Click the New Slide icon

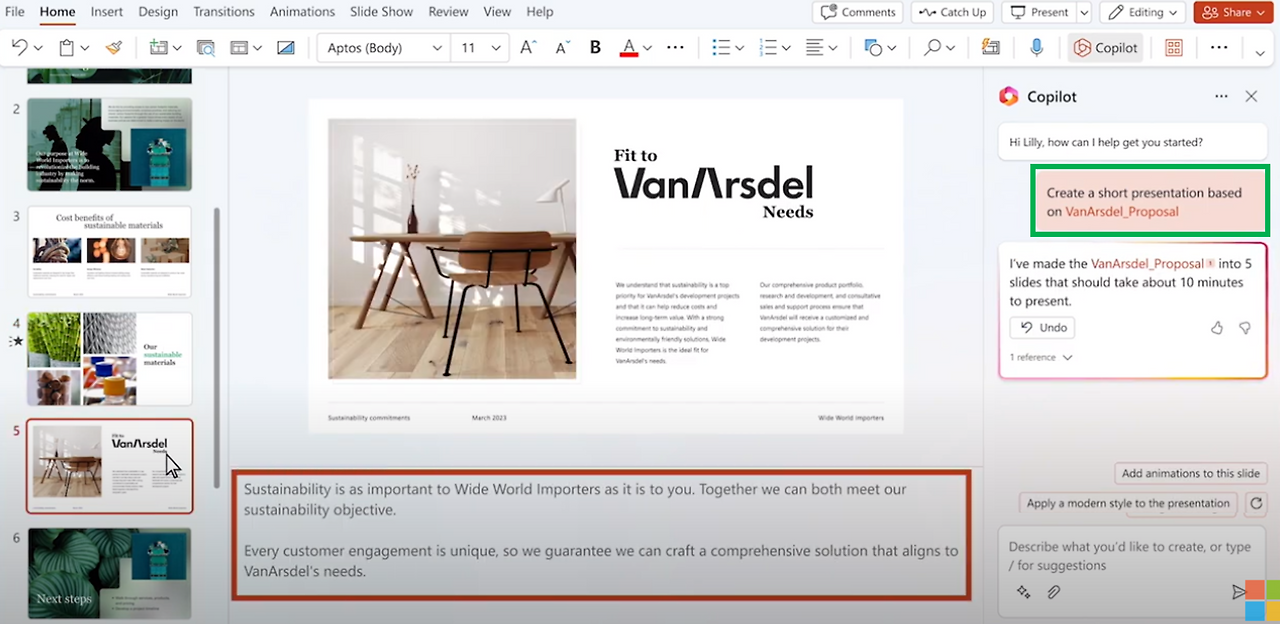click(158, 47)
